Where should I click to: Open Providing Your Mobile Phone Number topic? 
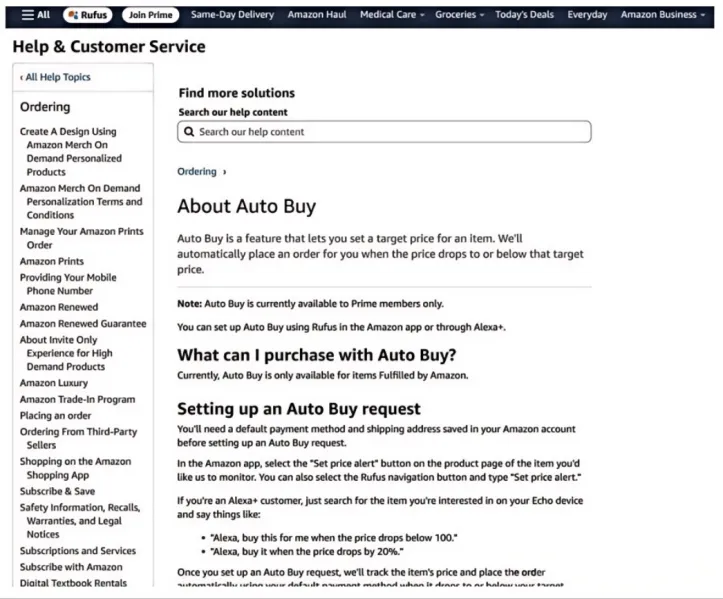(68, 284)
